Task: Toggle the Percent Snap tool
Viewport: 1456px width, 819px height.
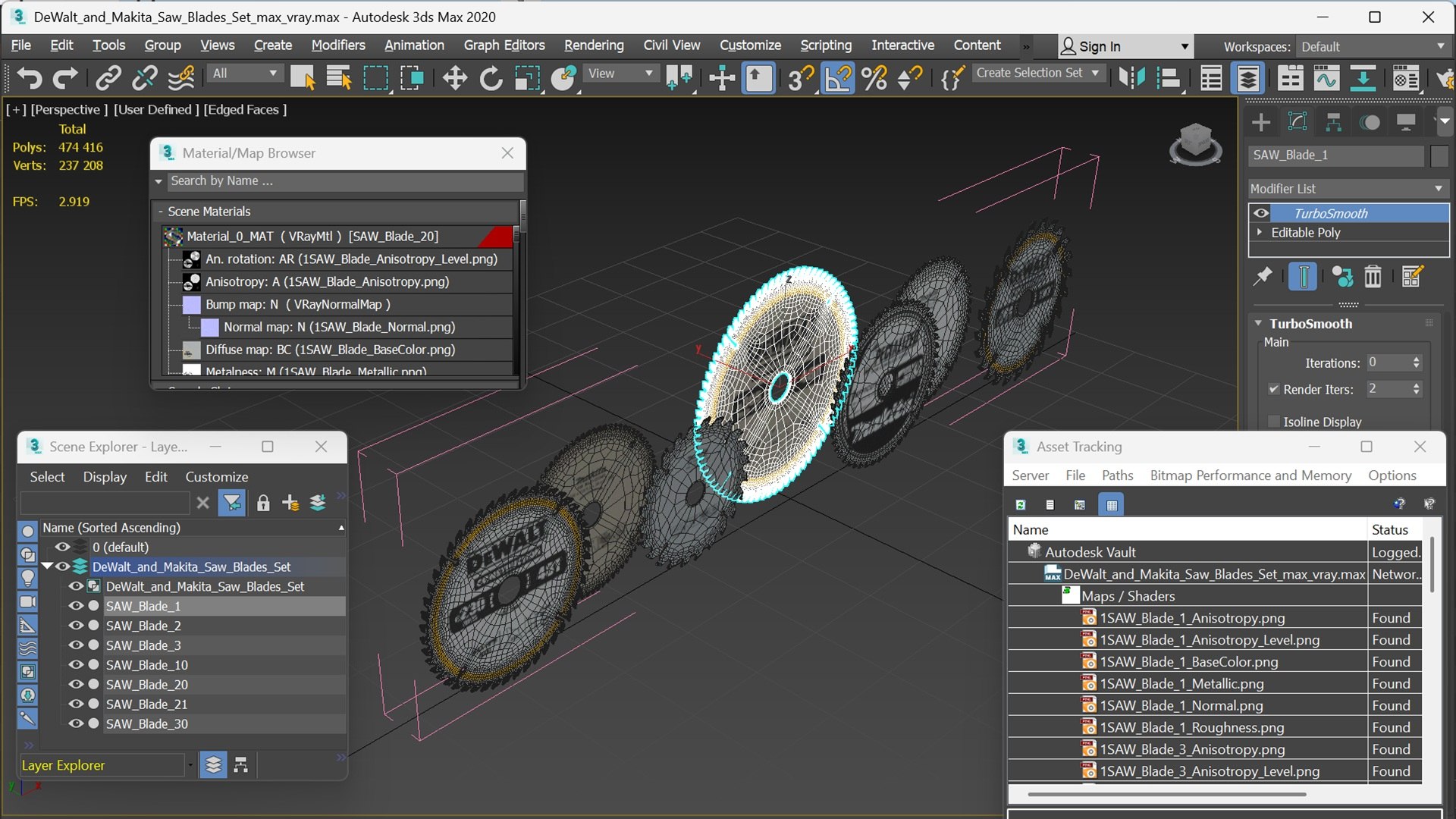Action: pyautogui.click(x=874, y=77)
